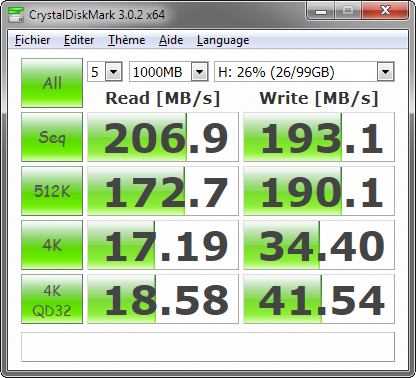Image resolution: width=416 pixels, height=378 pixels.
Task: Open the Editer menu
Action: pyautogui.click(x=79, y=40)
